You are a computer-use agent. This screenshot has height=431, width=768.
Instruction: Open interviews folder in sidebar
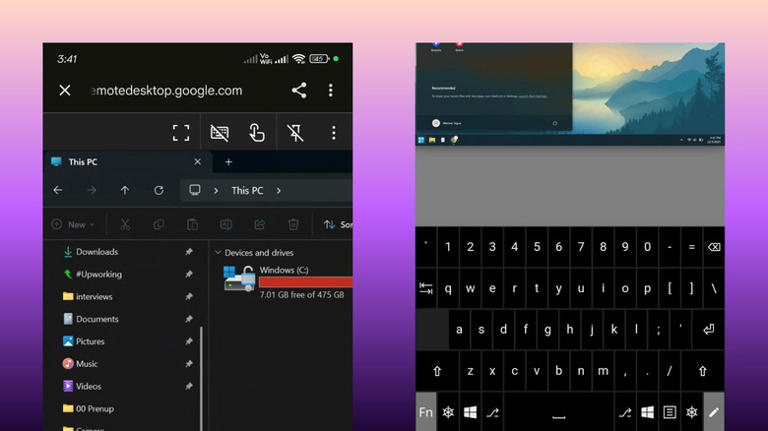click(x=94, y=296)
